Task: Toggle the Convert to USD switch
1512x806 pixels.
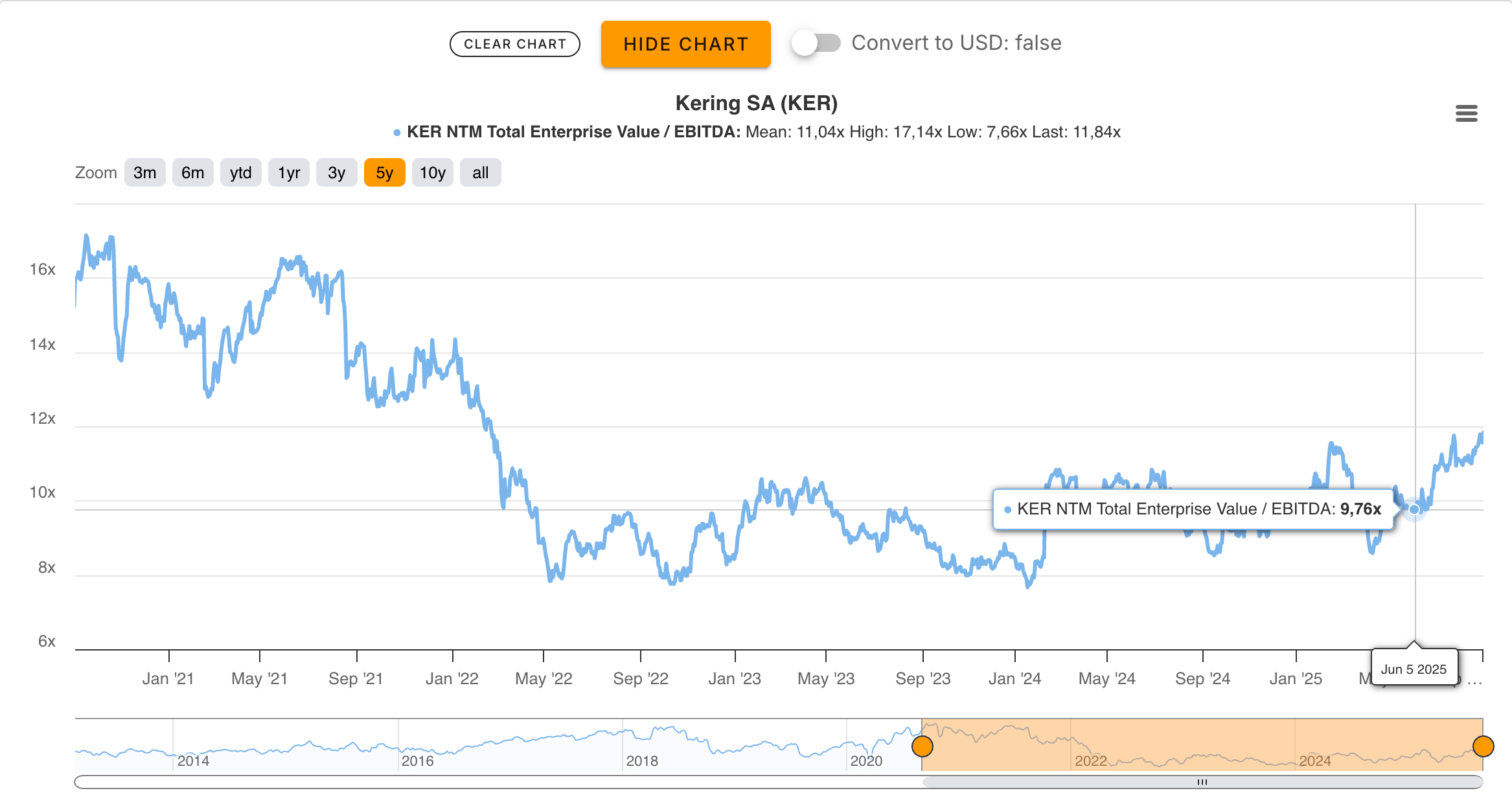Action: [x=815, y=43]
